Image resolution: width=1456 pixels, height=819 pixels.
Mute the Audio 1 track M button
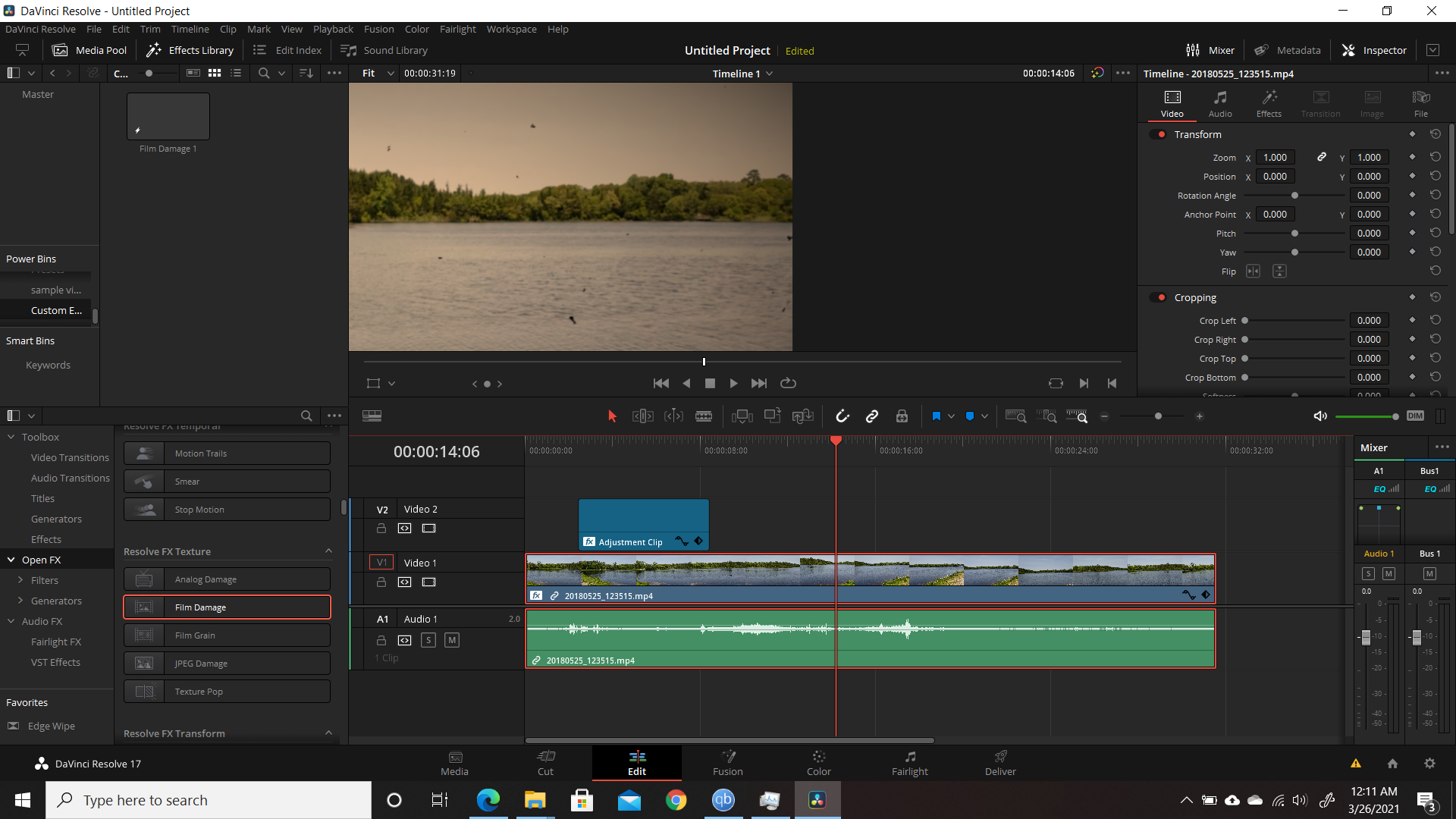[x=452, y=640]
